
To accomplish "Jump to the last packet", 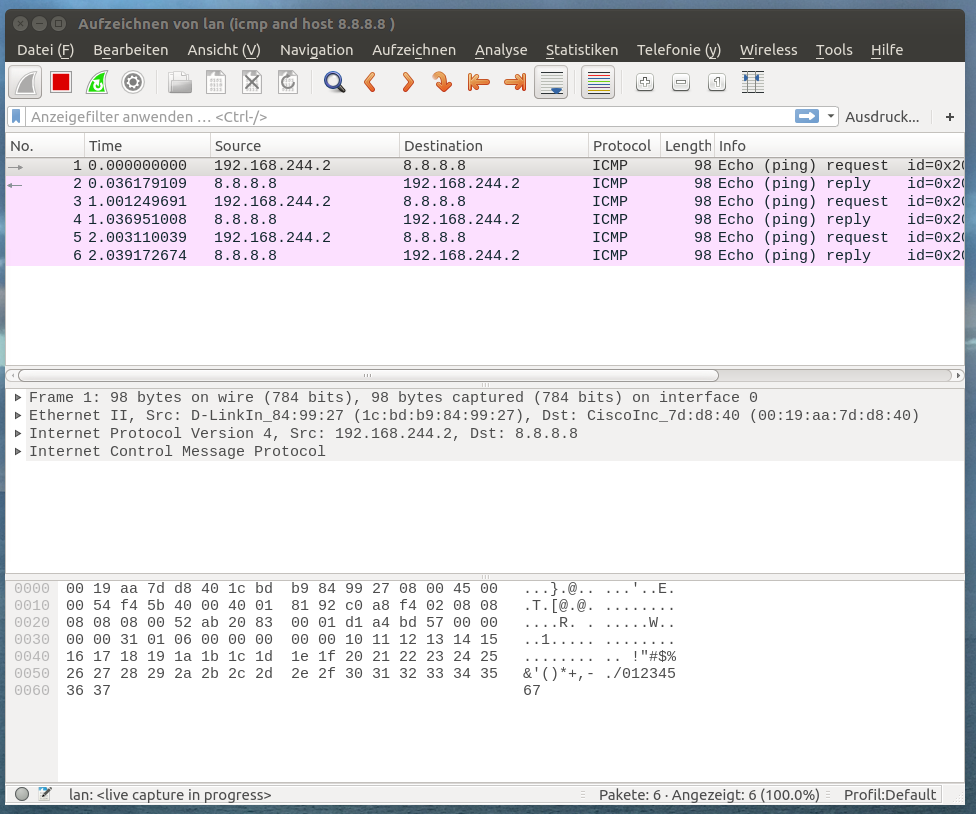I will (x=514, y=83).
